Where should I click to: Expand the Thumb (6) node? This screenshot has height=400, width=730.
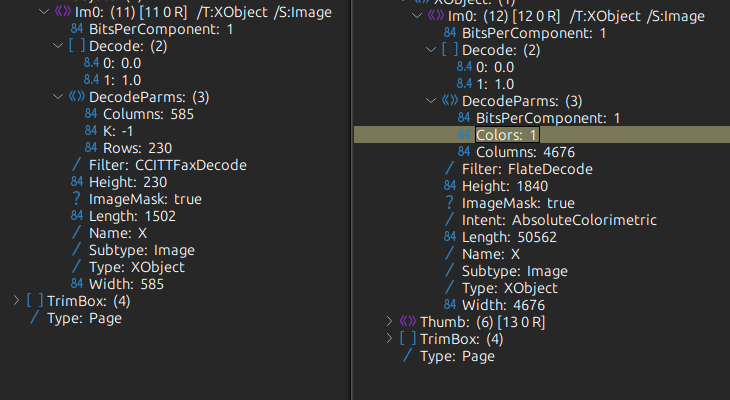pyautogui.click(x=391, y=321)
